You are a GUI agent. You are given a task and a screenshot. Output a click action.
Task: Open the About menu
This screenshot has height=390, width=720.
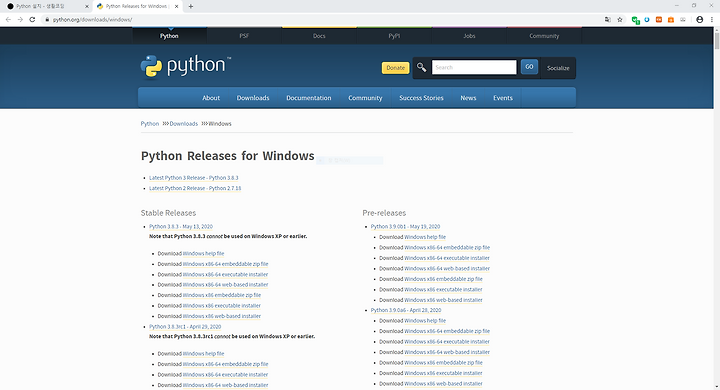pos(211,98)
